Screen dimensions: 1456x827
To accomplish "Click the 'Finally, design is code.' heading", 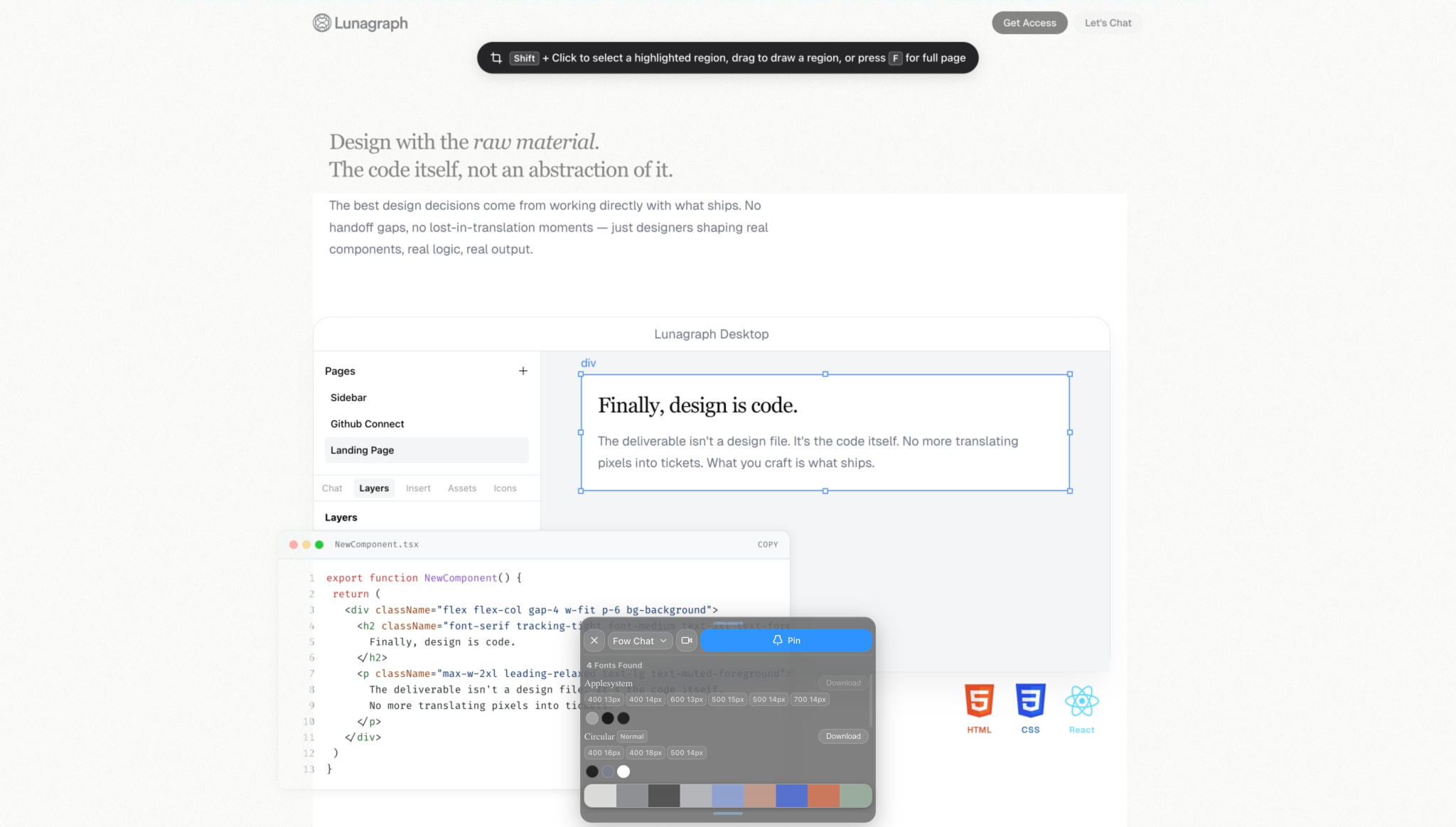I will pyautogui.click(x=697, y=405).
